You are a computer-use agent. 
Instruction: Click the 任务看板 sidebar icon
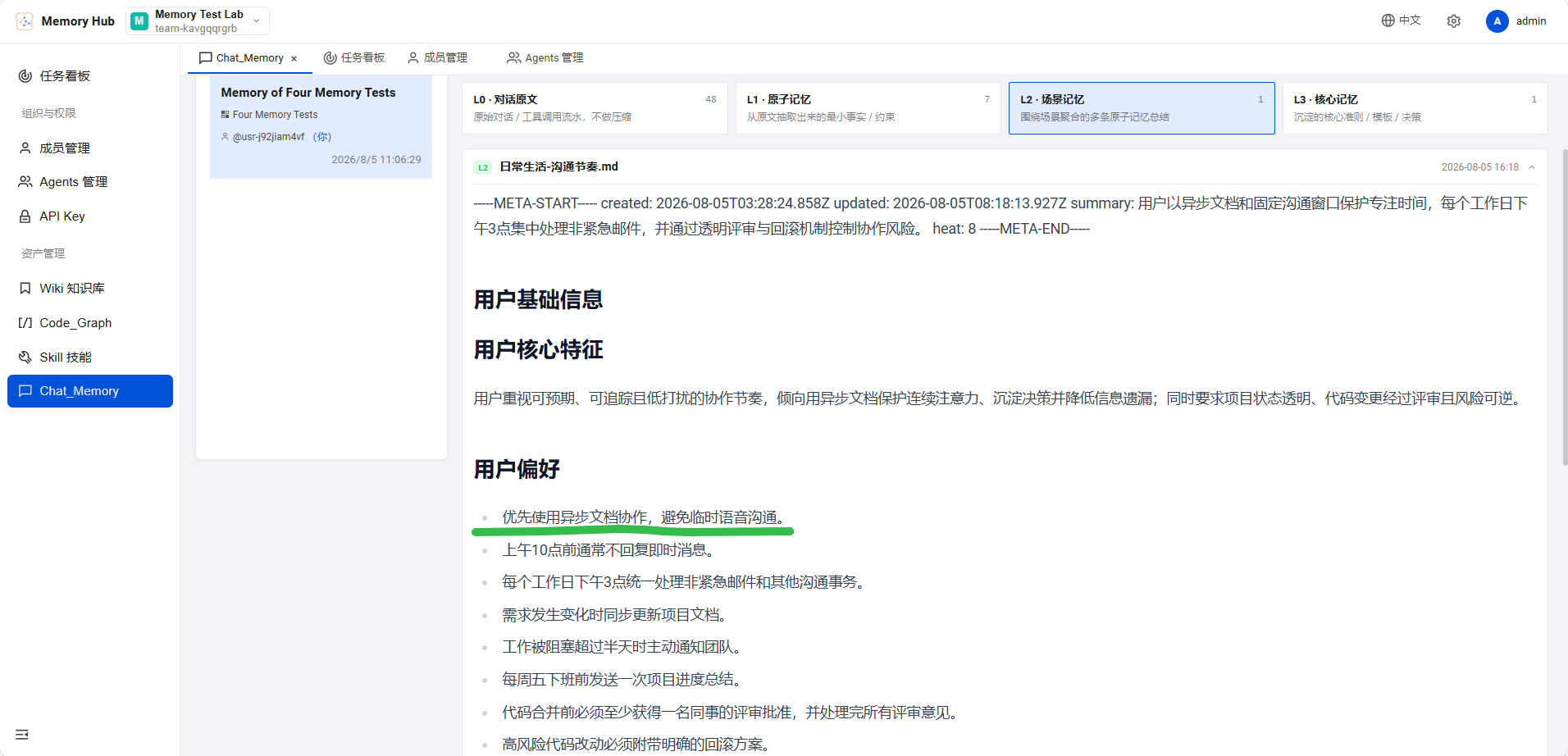coord(25,76)
